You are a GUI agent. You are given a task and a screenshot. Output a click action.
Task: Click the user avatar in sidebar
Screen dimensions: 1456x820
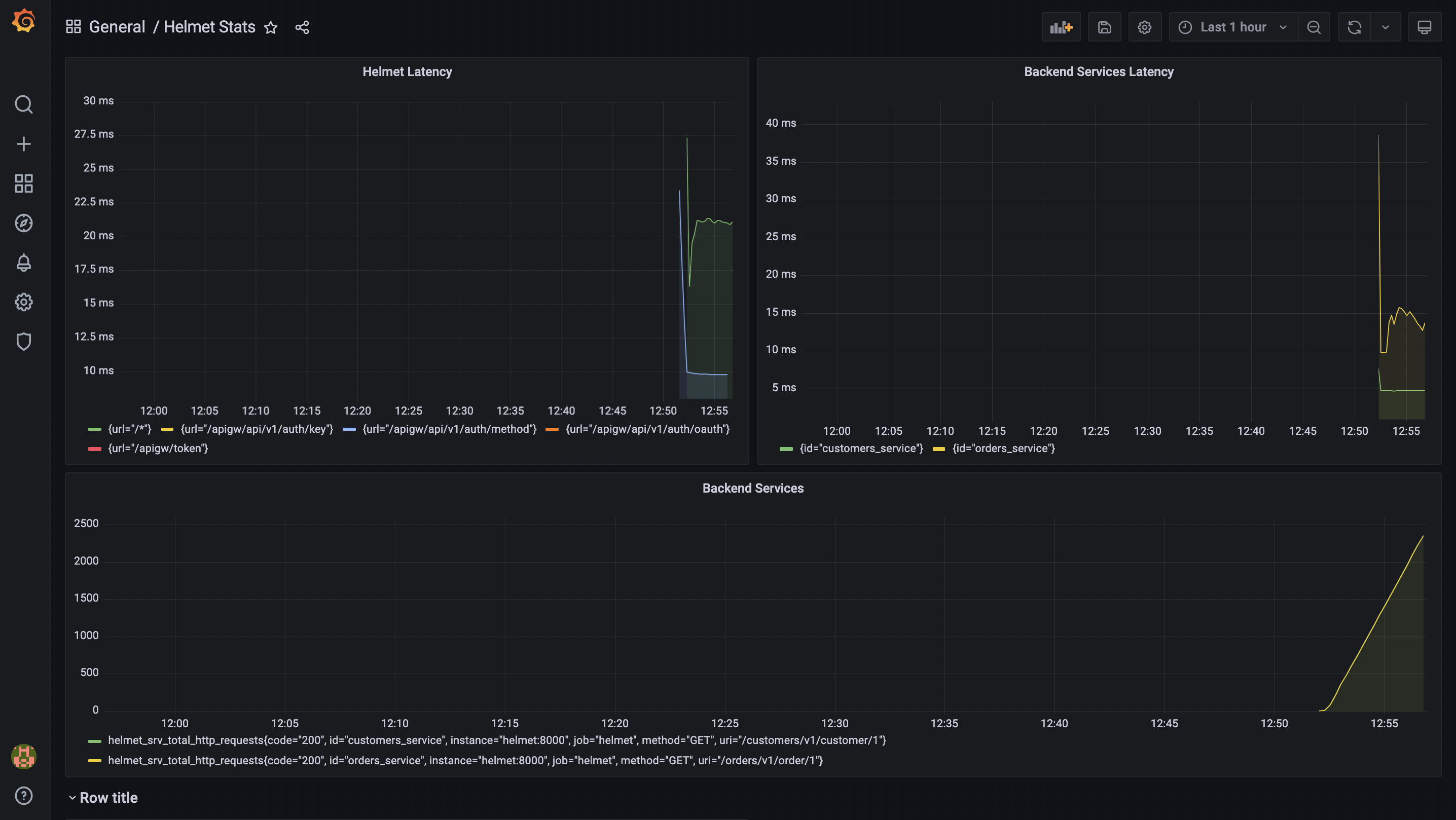(x=24, y=756)
